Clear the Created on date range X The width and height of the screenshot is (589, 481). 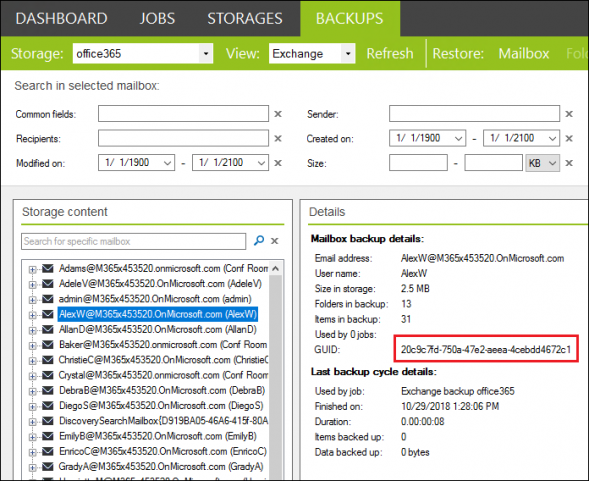[x=569, y=138]
